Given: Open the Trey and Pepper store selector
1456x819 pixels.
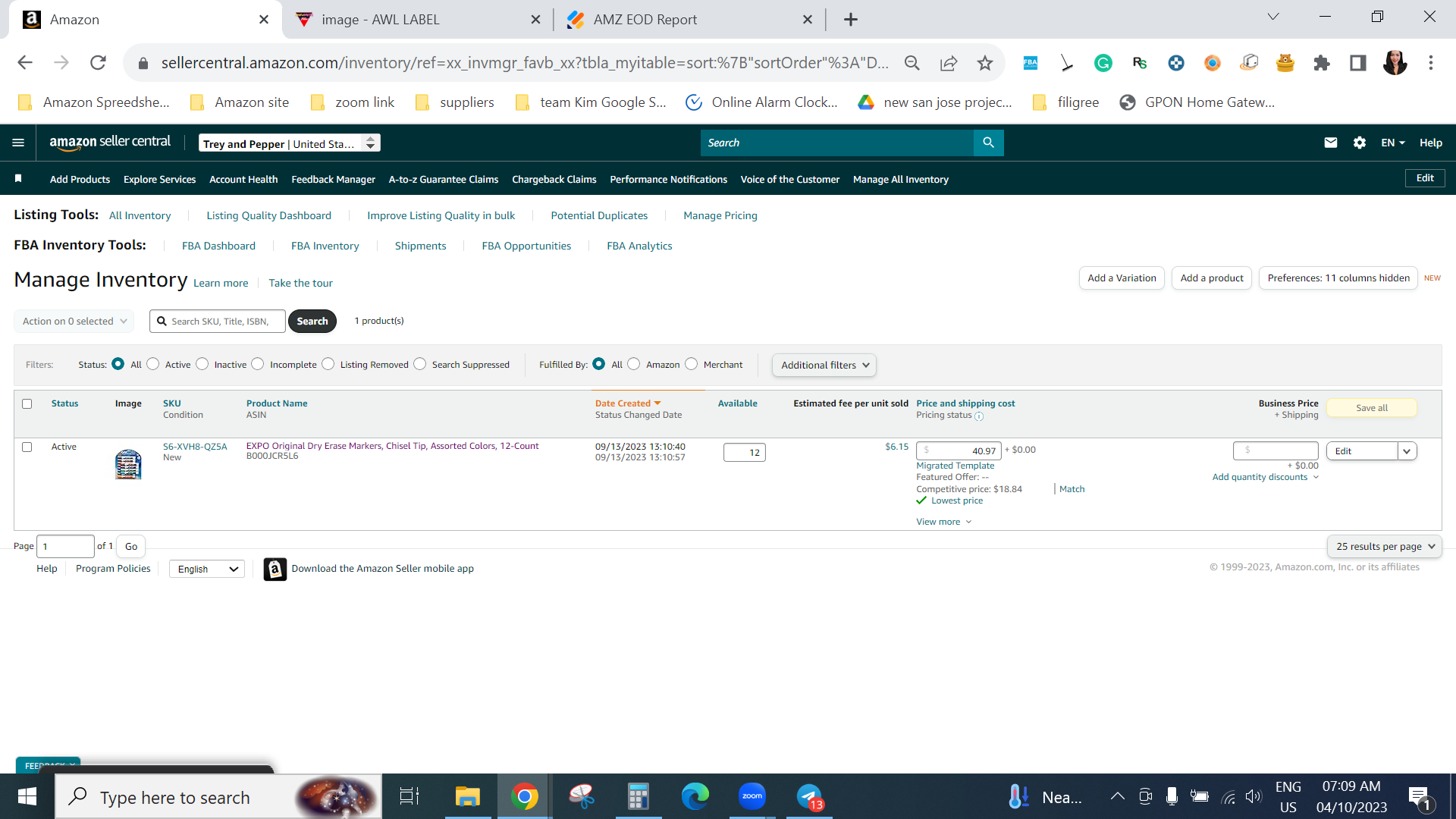Looking at the screenshot, I should click(290, 143).
